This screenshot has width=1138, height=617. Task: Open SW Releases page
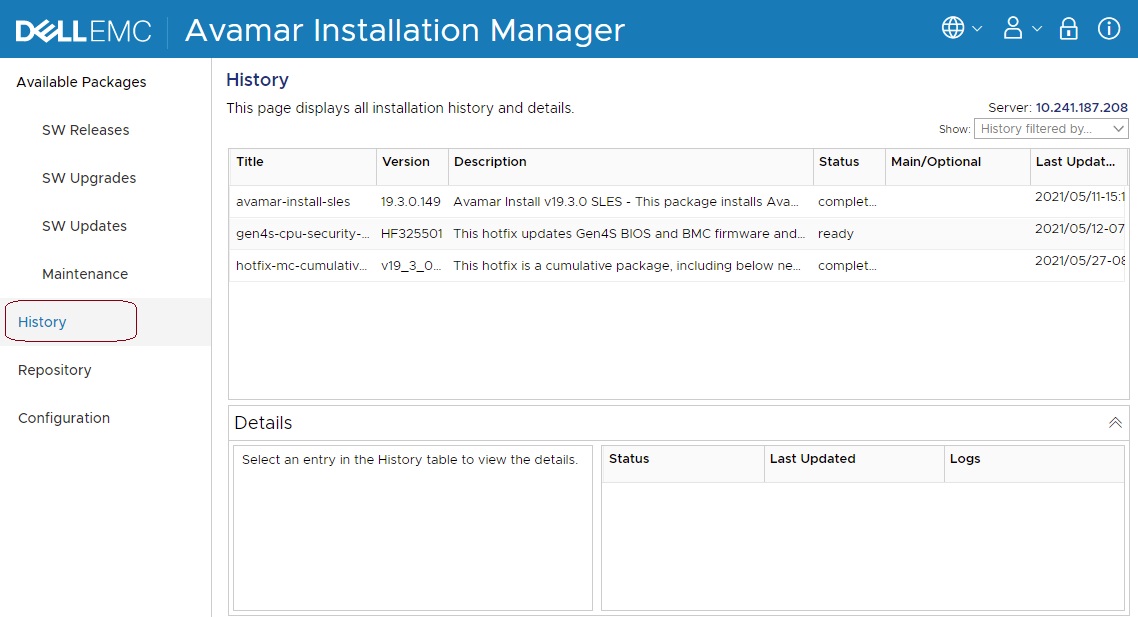pos(85,130)
